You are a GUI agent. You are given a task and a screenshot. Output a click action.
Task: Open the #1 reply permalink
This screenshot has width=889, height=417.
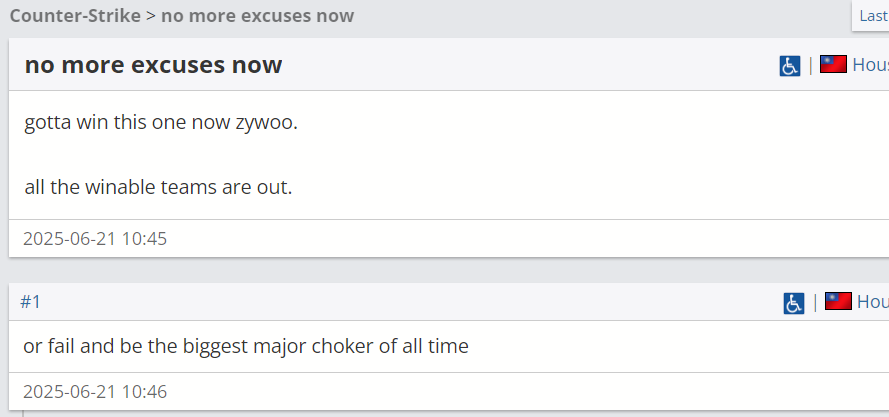click(31, 302)
